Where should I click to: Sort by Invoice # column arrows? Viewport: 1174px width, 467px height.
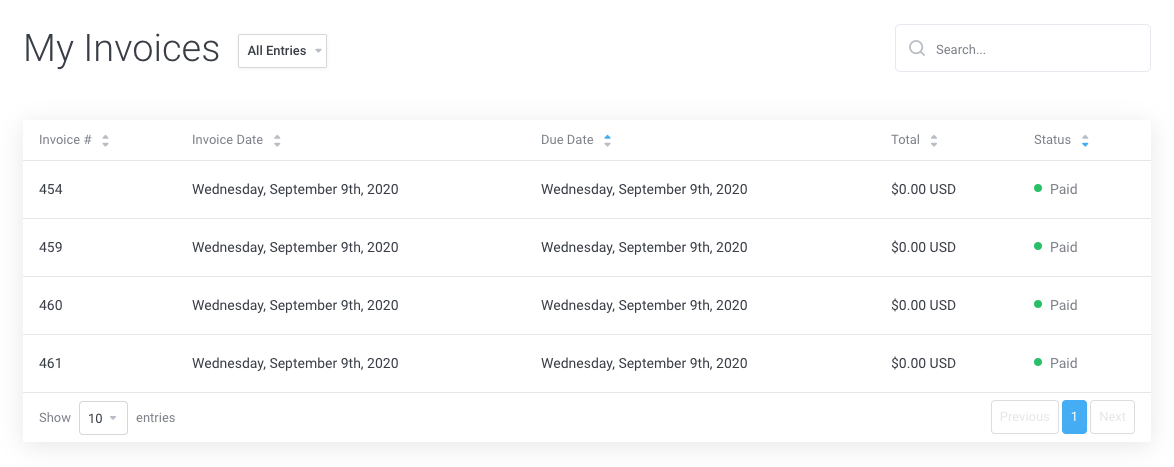[105, 141]
